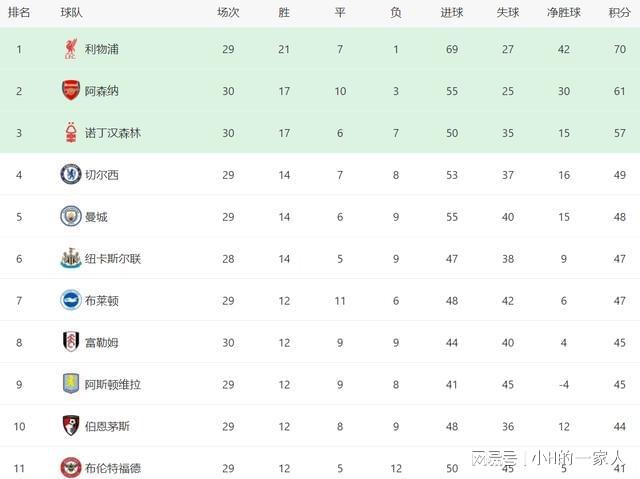This screenshot has width=640, height=479.
Task: Click the 纽卡斯尔联 team name
Action: [113, 259]
